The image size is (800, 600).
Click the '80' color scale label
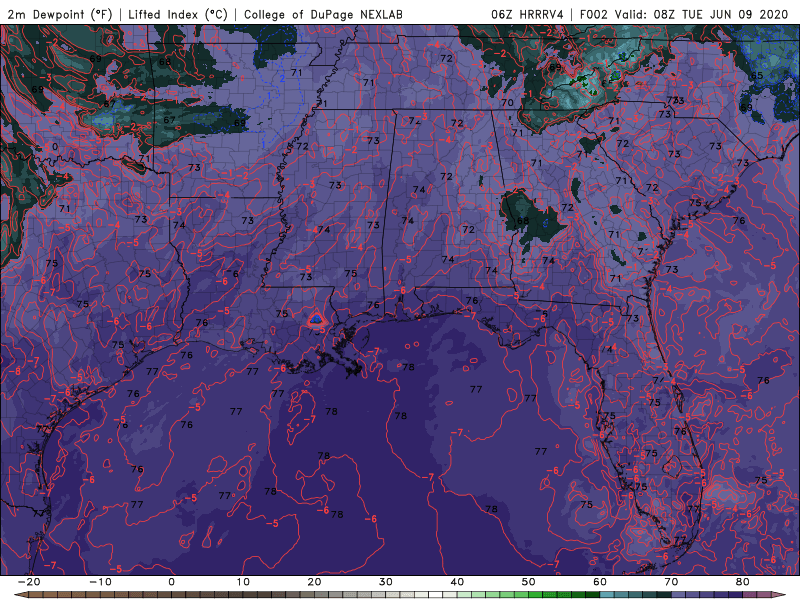click(743, 582)
